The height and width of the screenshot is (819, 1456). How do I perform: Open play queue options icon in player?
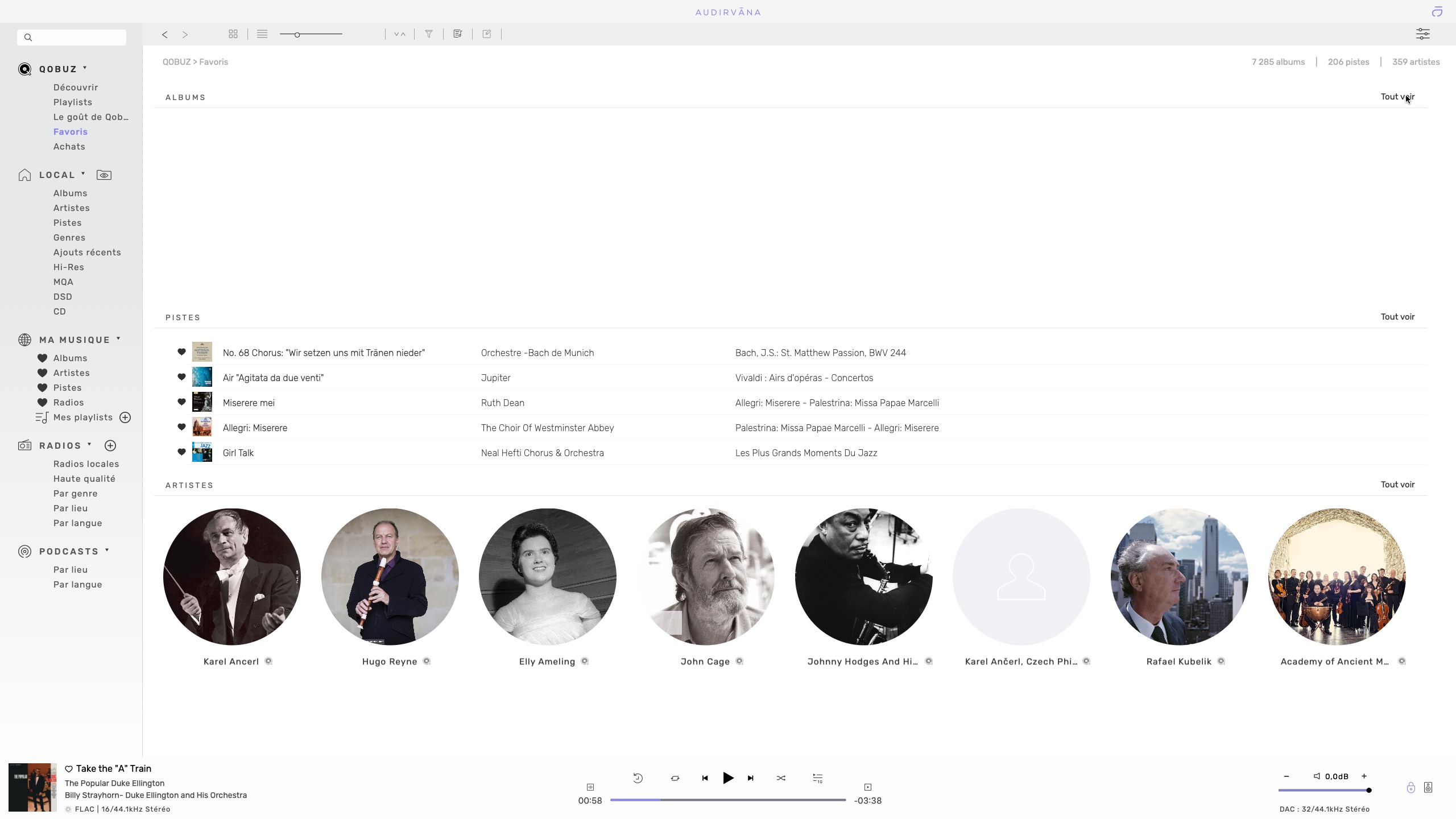coord(817,778)
